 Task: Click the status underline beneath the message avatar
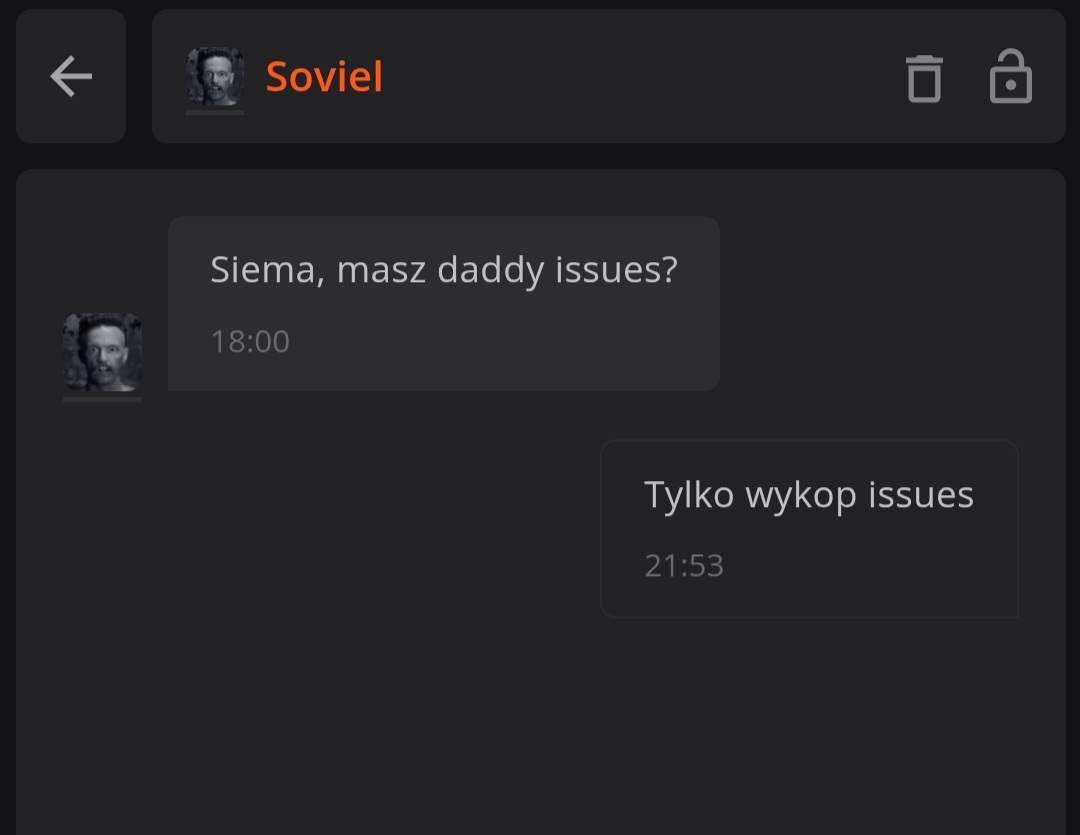(102, 400)
